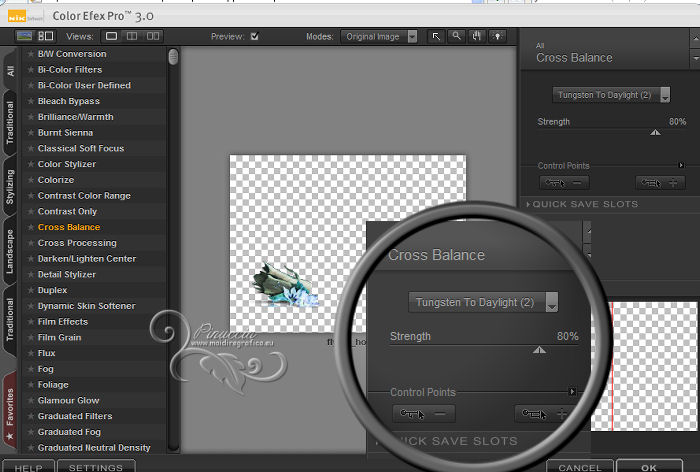Viewport: 700px width, 472px height.
Task: Expand the Control Points arrow
Action: [x=681, y=165]
